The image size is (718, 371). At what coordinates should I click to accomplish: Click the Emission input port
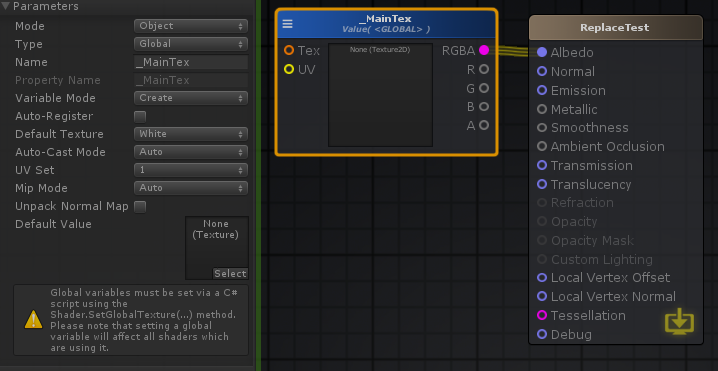542,90
